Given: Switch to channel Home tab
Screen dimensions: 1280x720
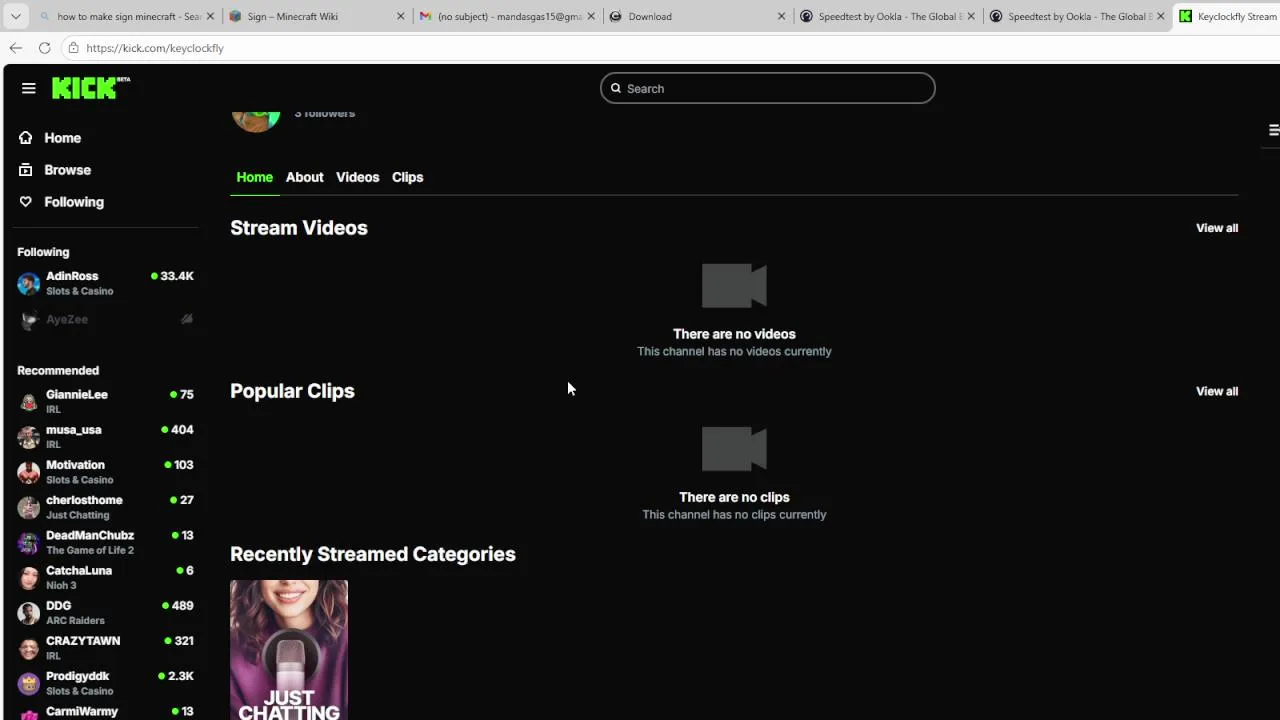Looking at the screenshot, I should [254, 177].
